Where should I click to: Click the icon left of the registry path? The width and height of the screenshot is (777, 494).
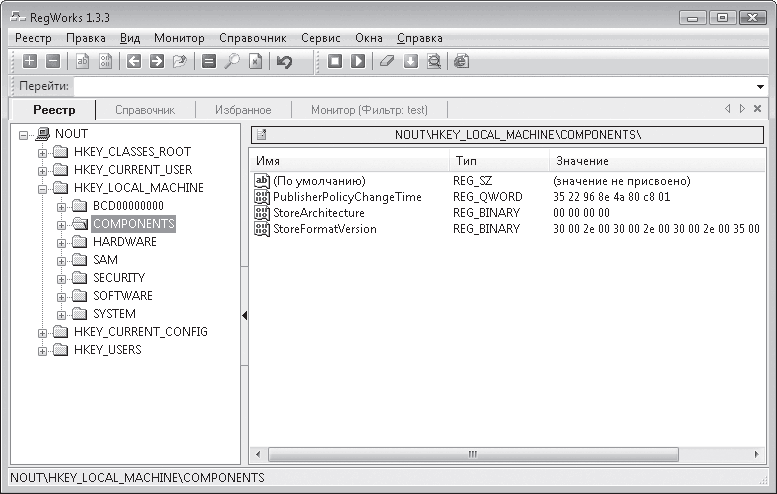click(262, 134)
